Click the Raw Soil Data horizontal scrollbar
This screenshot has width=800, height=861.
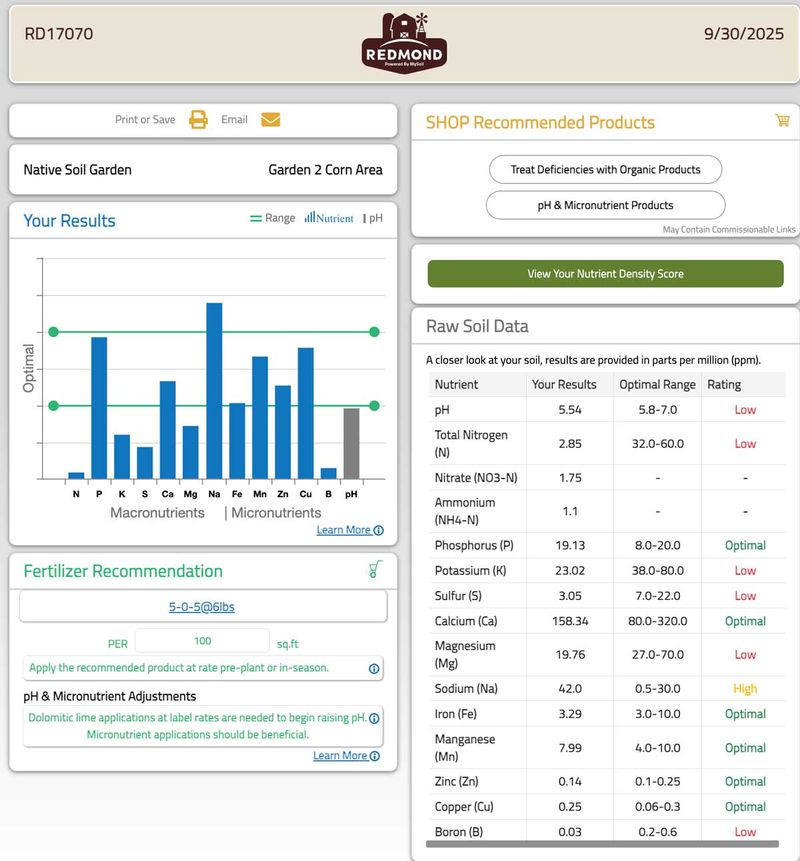point(602,843)
